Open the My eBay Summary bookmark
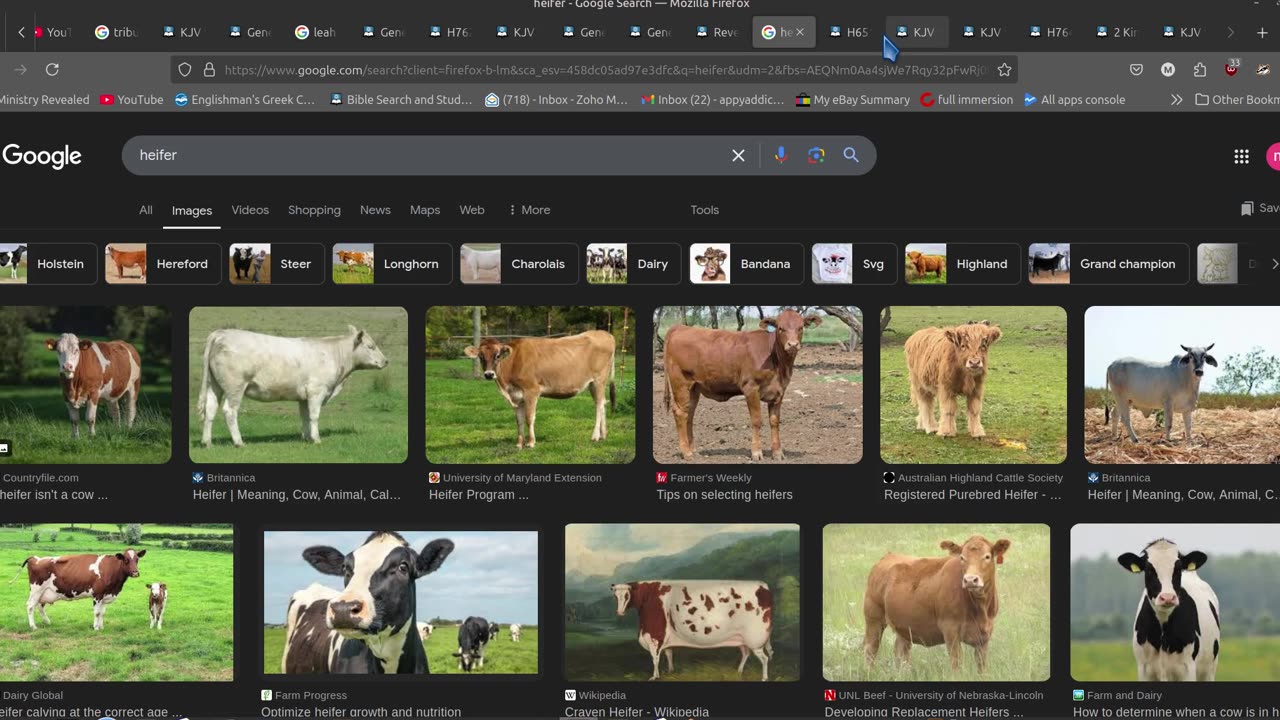The height and width of the screenshot is (720, 1280). [852, 100]
